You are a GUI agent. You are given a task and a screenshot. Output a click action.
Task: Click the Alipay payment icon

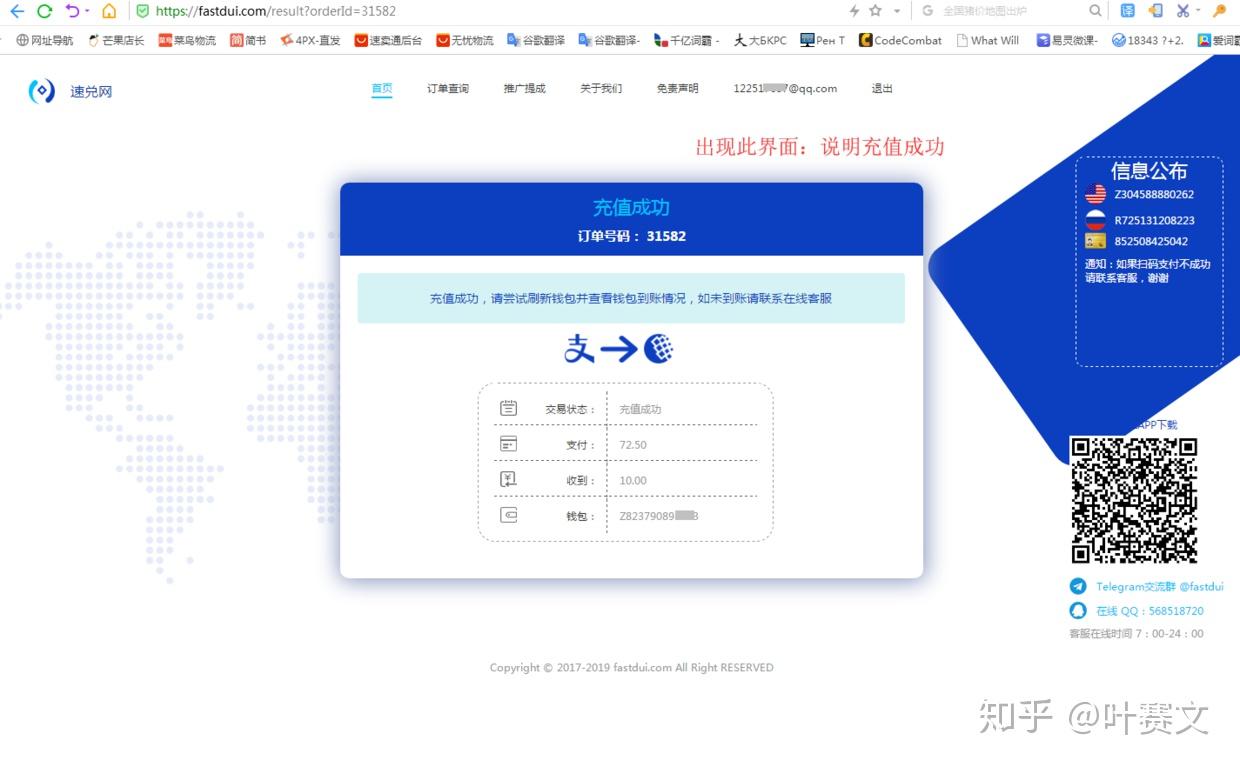pyautogui.click(x=580, y=348)
